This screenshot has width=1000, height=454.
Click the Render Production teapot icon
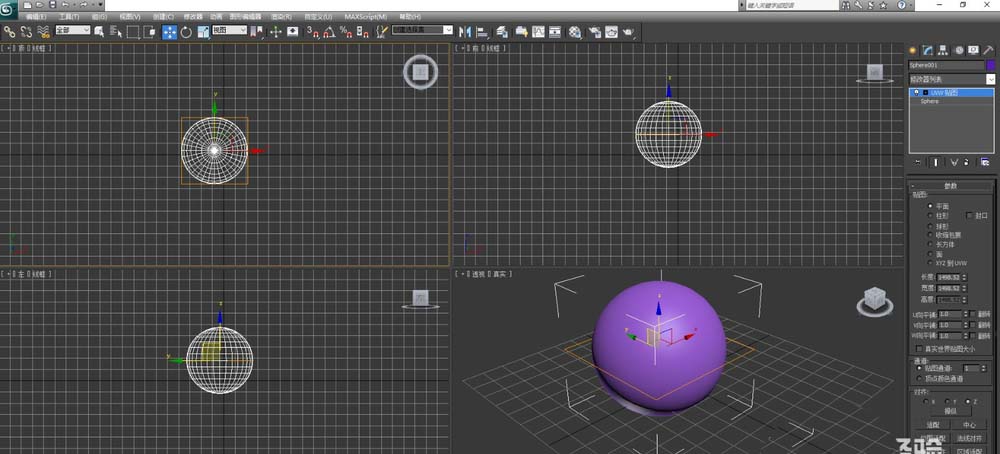[x=628, y=31]
